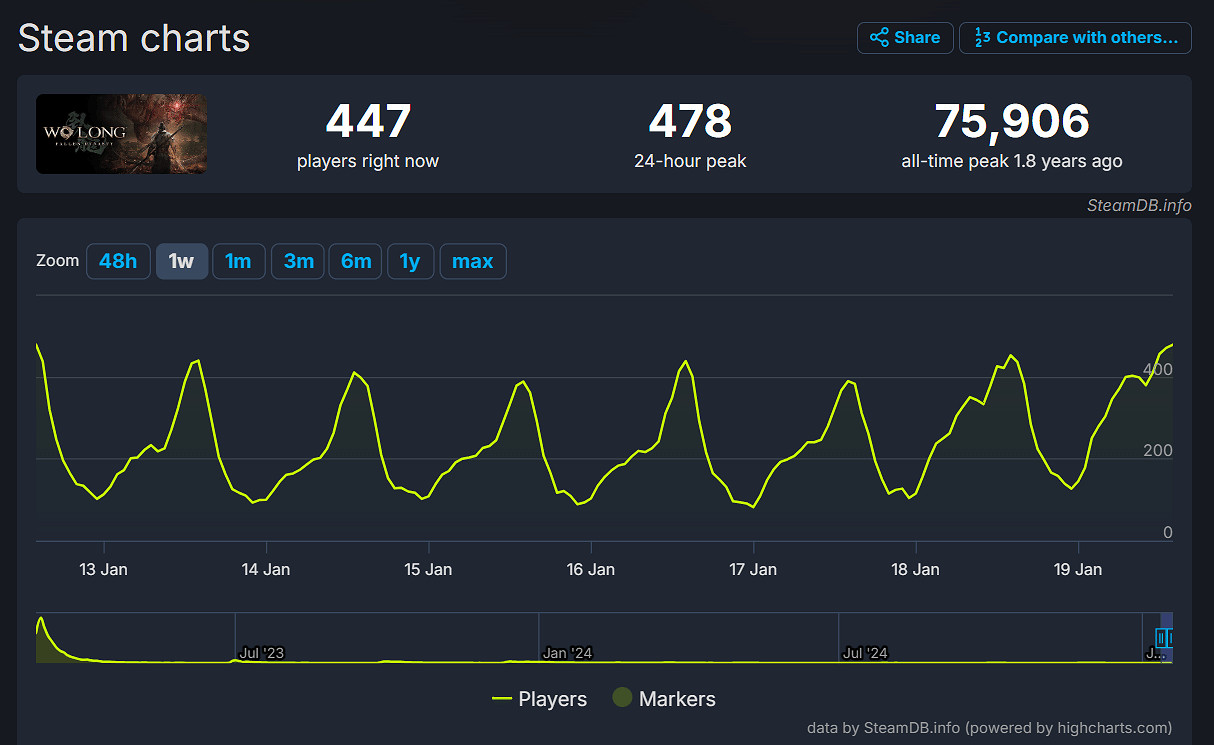
Task: Click the share icon in the Share button
Action: point(879,38)
